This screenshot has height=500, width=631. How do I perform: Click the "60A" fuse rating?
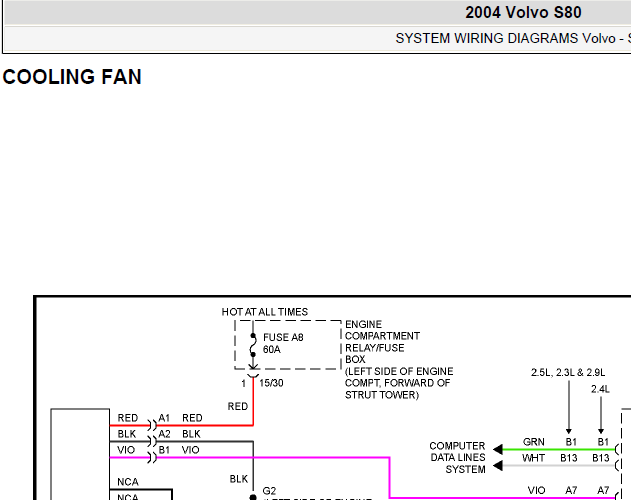[272, 349]
